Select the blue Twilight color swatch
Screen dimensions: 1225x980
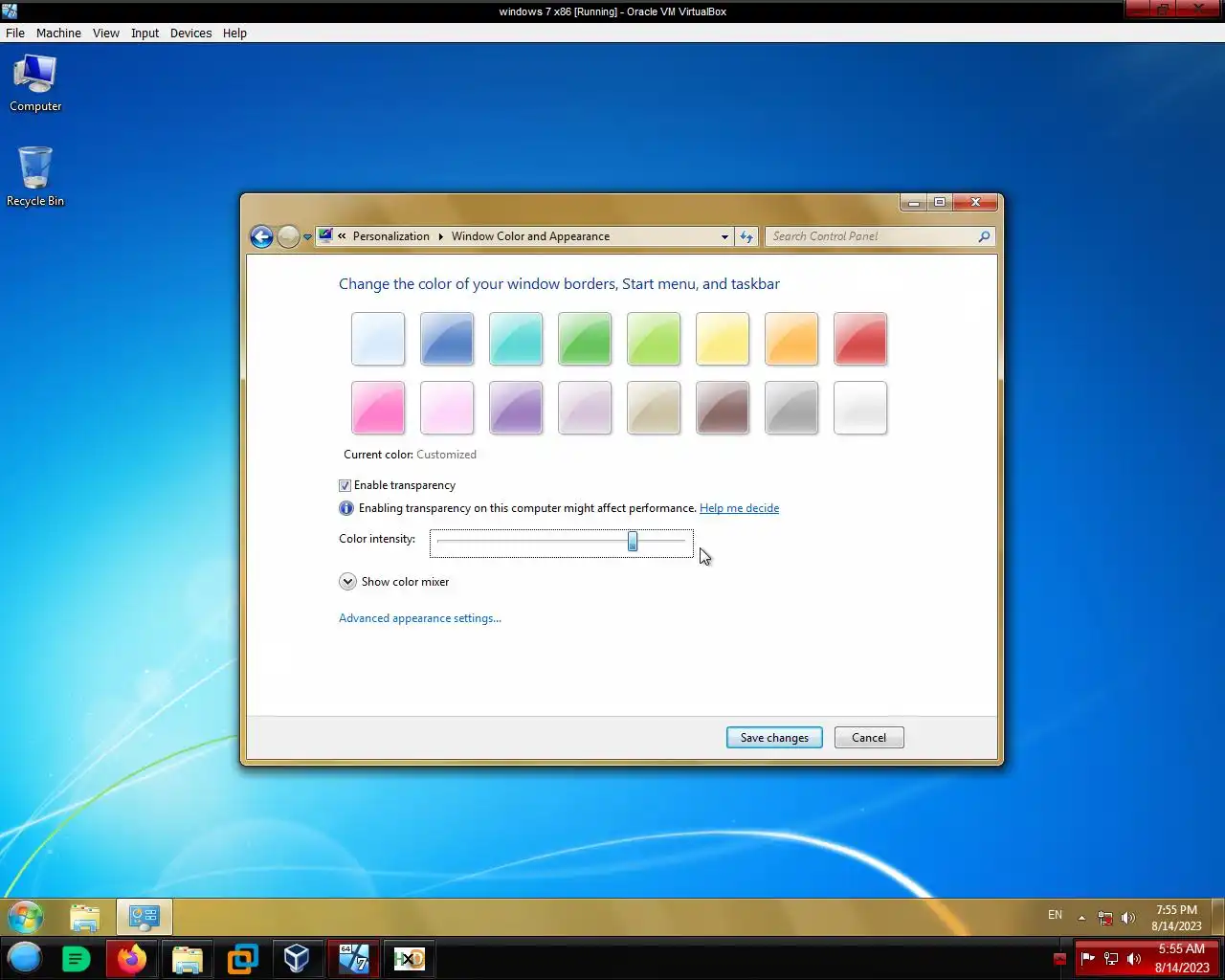coord(447,339)
